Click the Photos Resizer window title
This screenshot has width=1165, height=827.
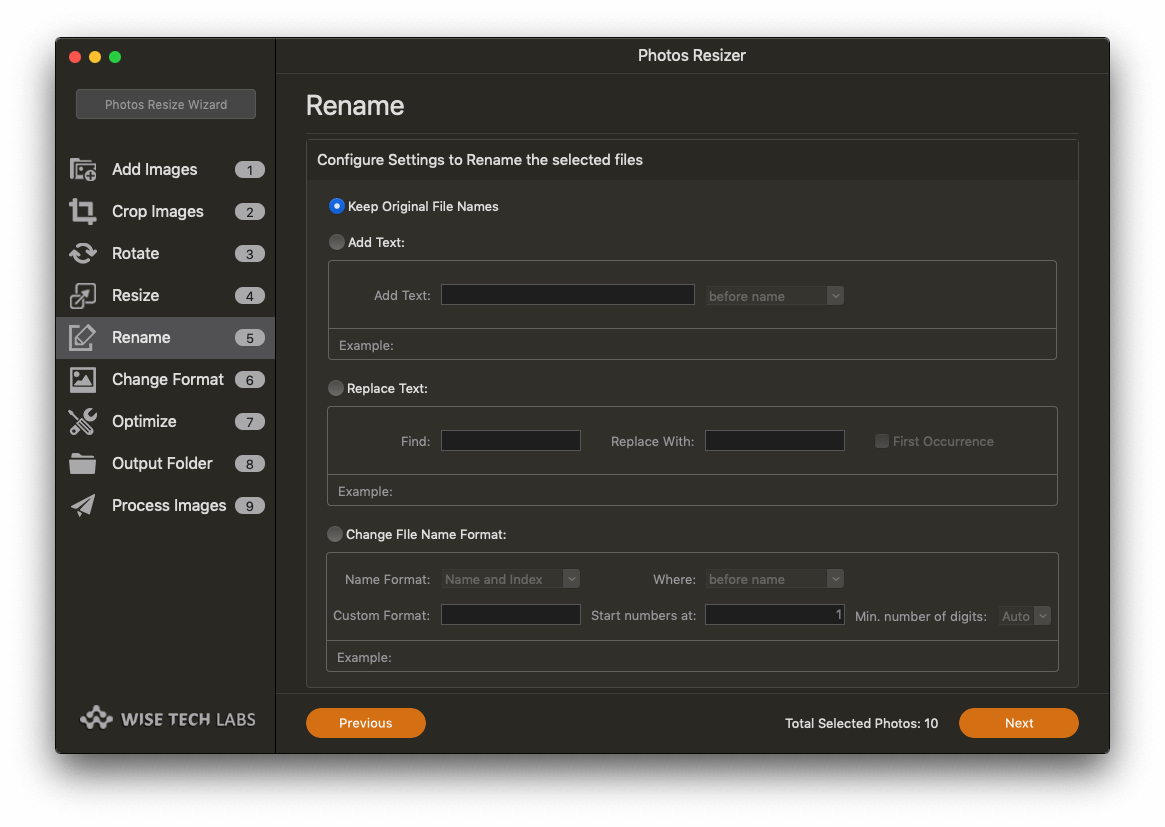(x=692, y=55)
